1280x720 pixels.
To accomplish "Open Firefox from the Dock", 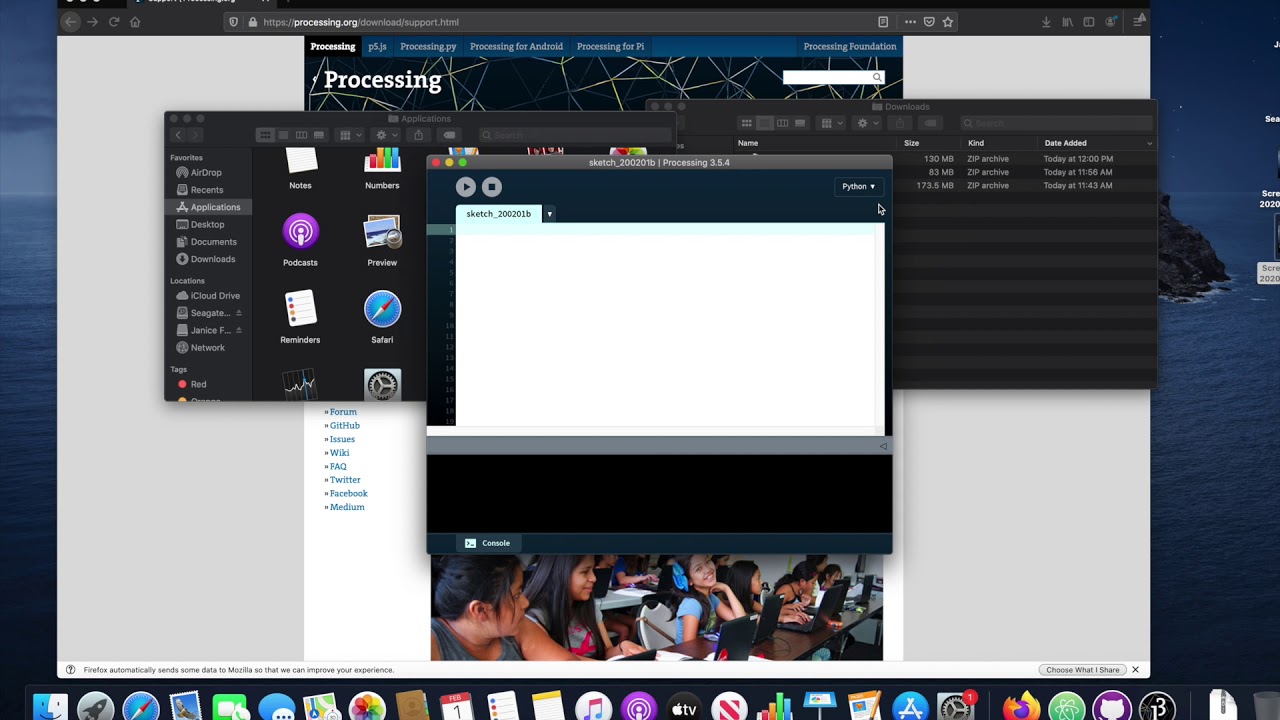I will coord(1021,707).
